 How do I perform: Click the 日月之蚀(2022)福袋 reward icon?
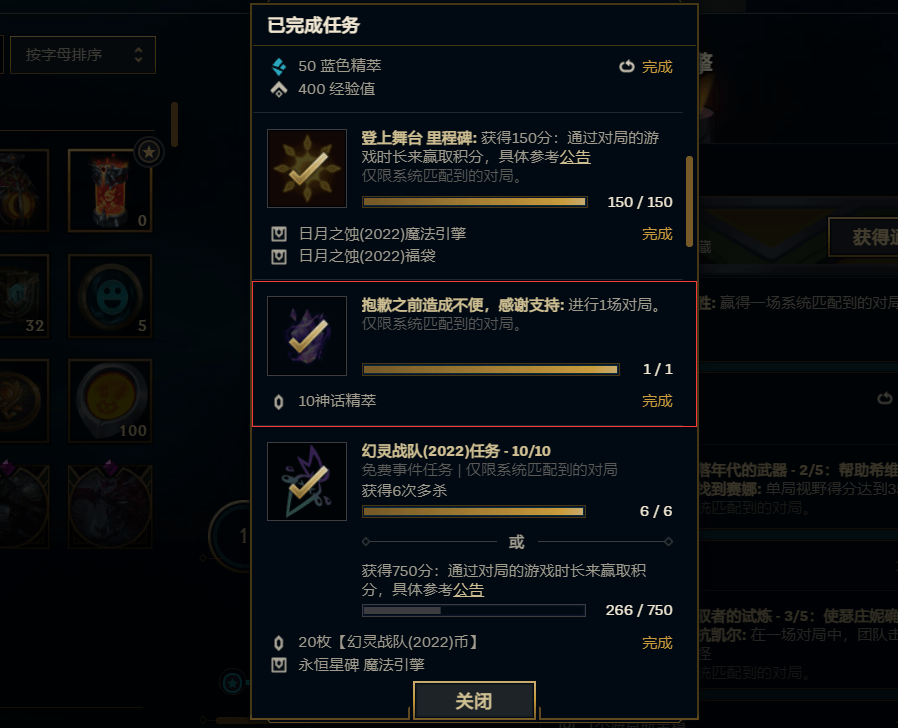tap(279, 256)
